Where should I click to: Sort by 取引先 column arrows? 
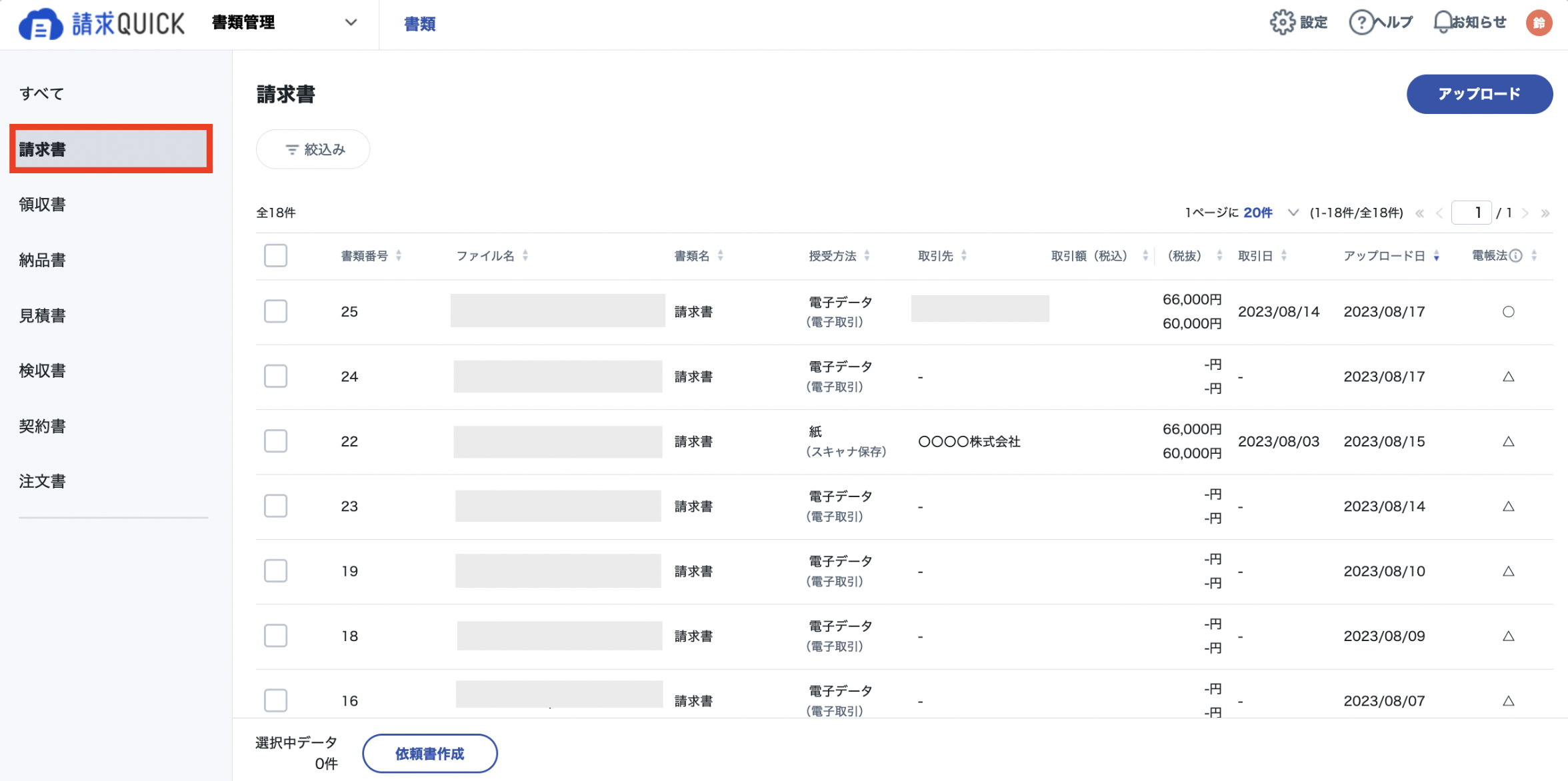point(964,256)
